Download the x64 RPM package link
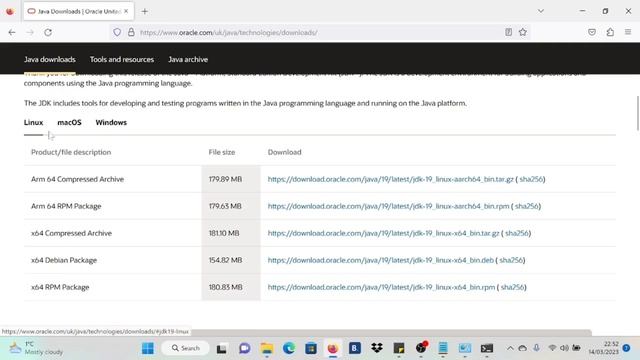Image resolution: width=640 pixels, height=360 pixels. [381, 287]
